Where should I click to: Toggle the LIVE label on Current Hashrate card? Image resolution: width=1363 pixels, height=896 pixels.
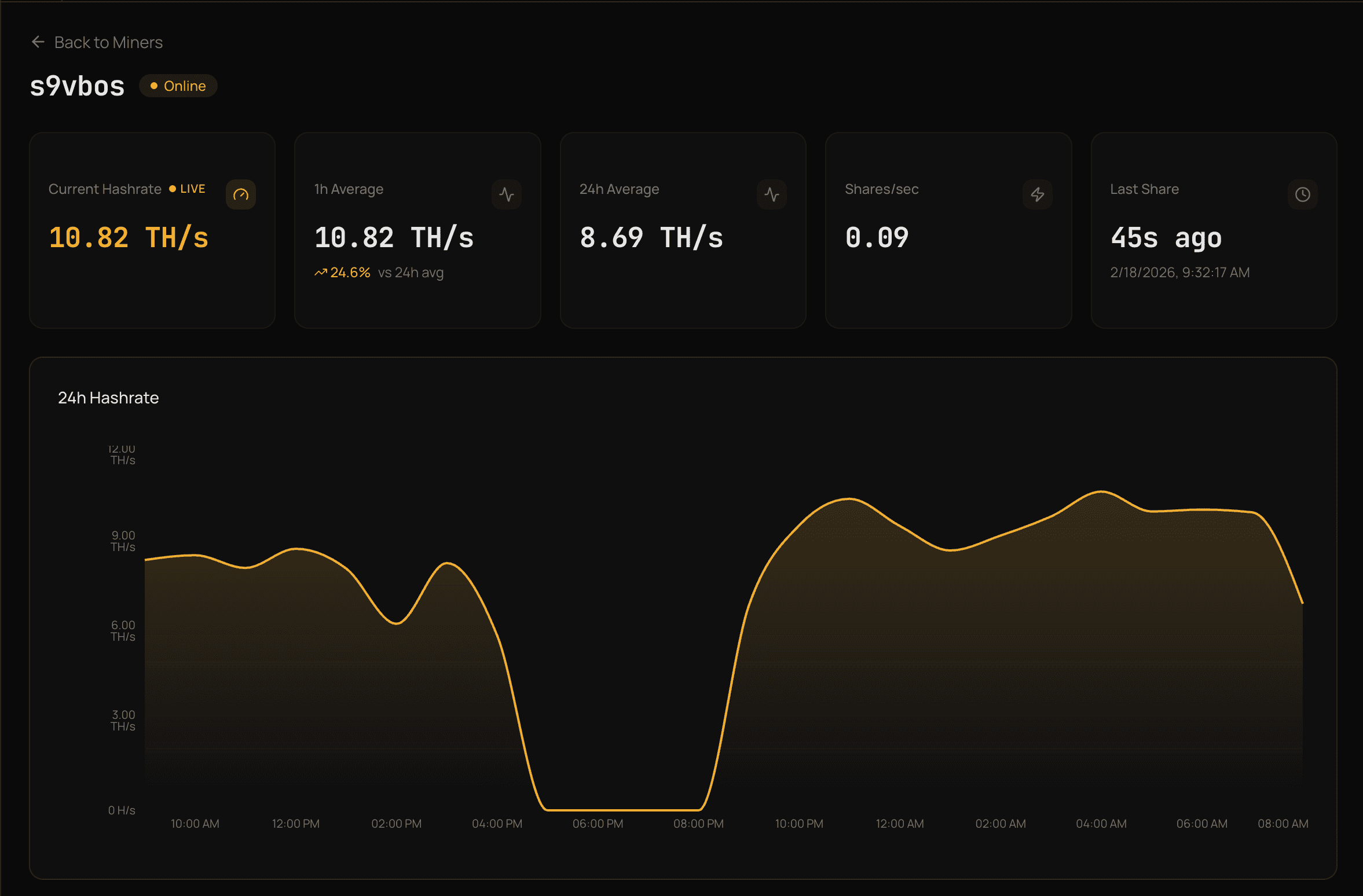(x=192, y=188)
